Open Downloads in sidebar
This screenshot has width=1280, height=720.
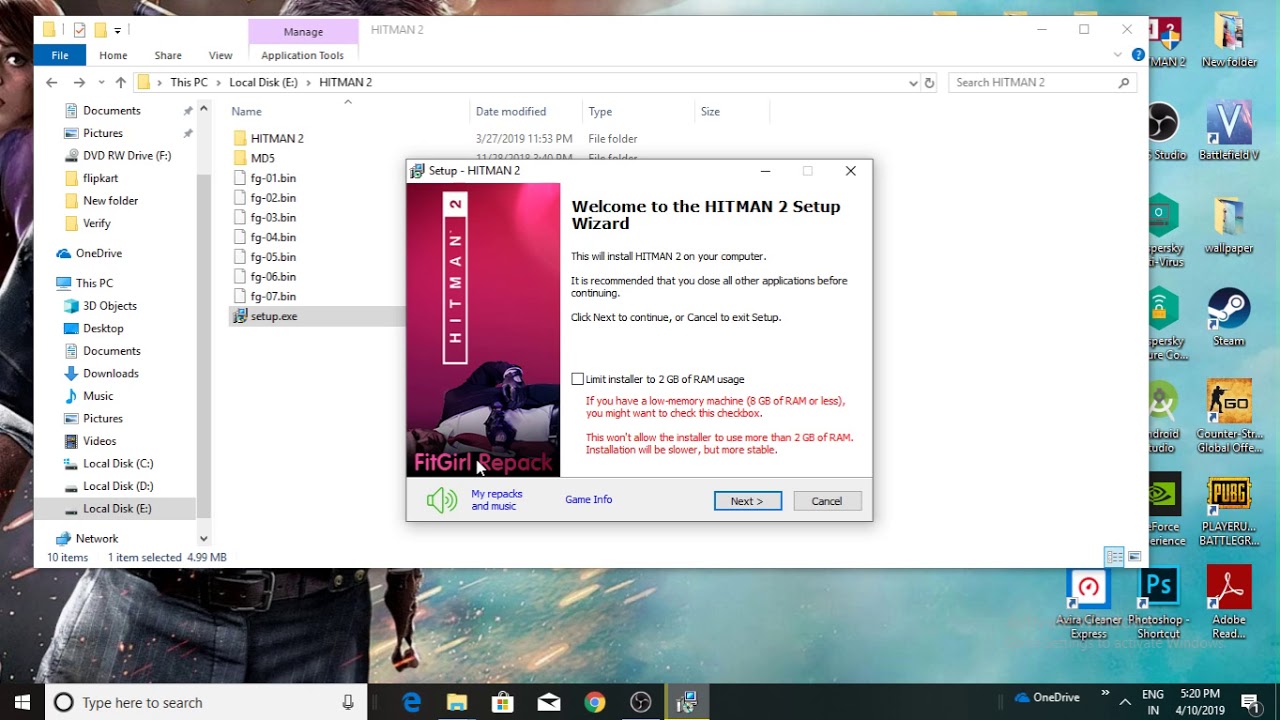(x=110, y=373)
